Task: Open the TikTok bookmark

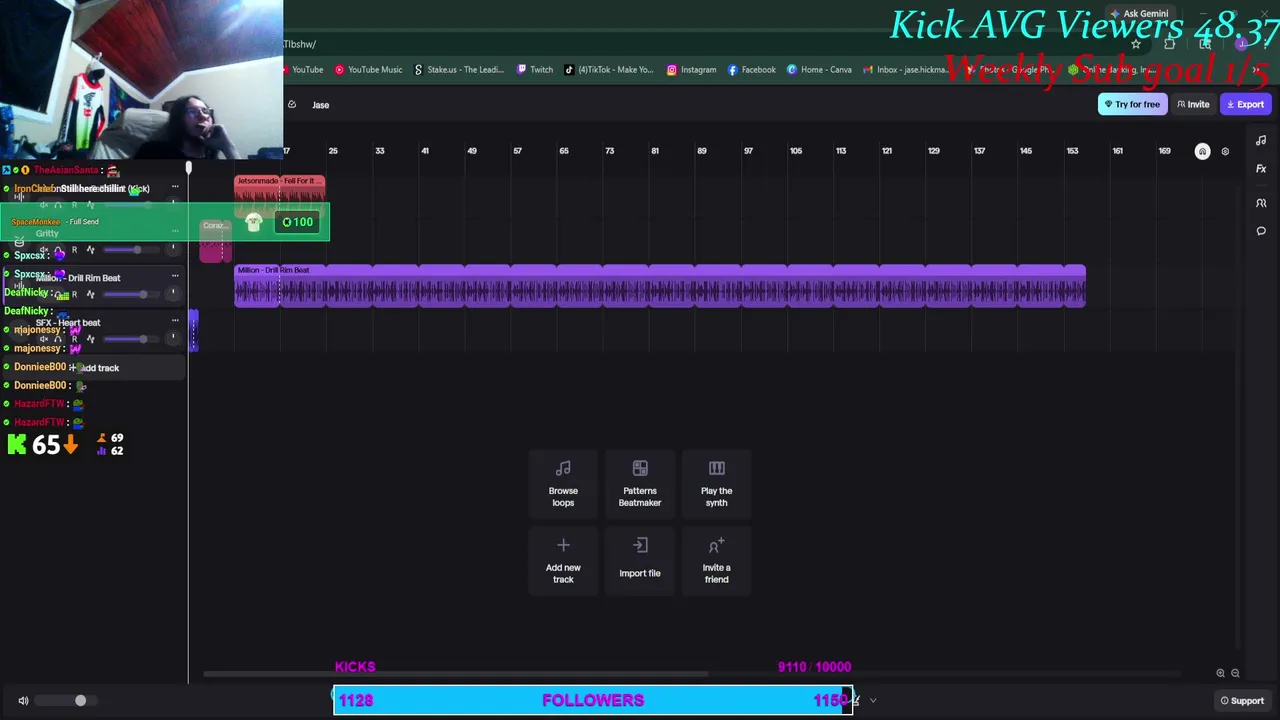Action: point(609,70)
